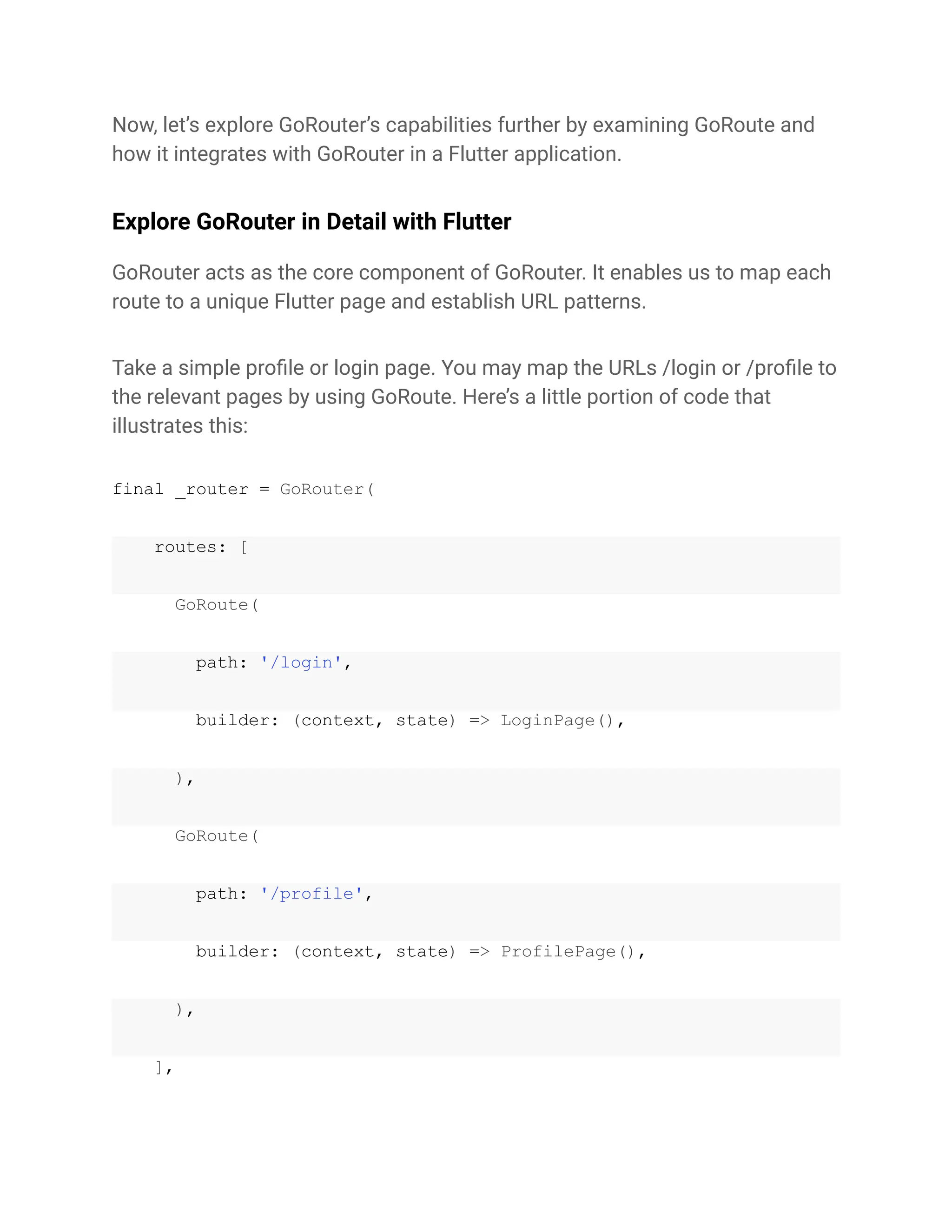The image size is (952, 1232).
Task: Click the '/profile' string in code
Action: [311, 894]
